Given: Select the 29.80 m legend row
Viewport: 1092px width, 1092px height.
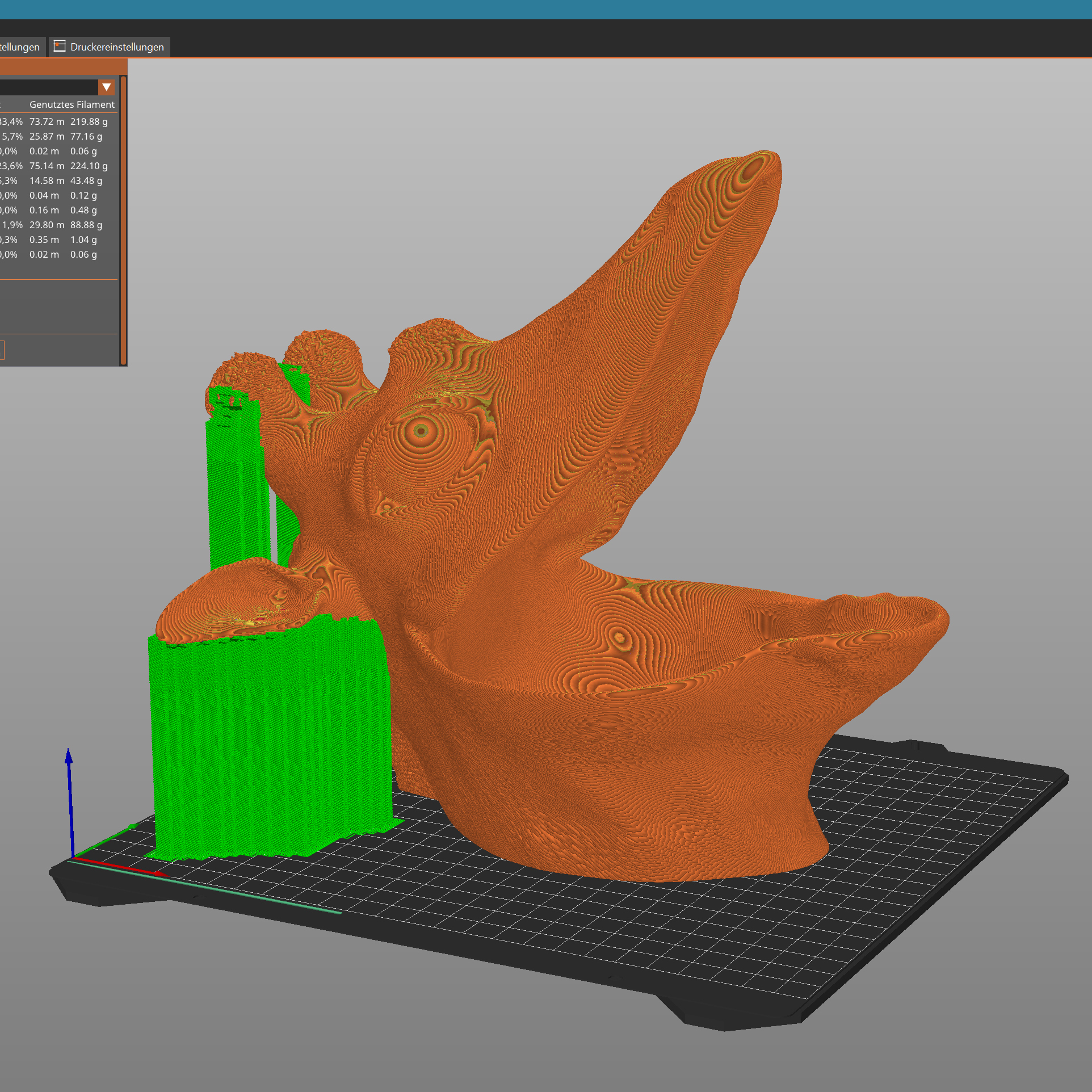Looking at the screenshot, I should tap(47, 225).
